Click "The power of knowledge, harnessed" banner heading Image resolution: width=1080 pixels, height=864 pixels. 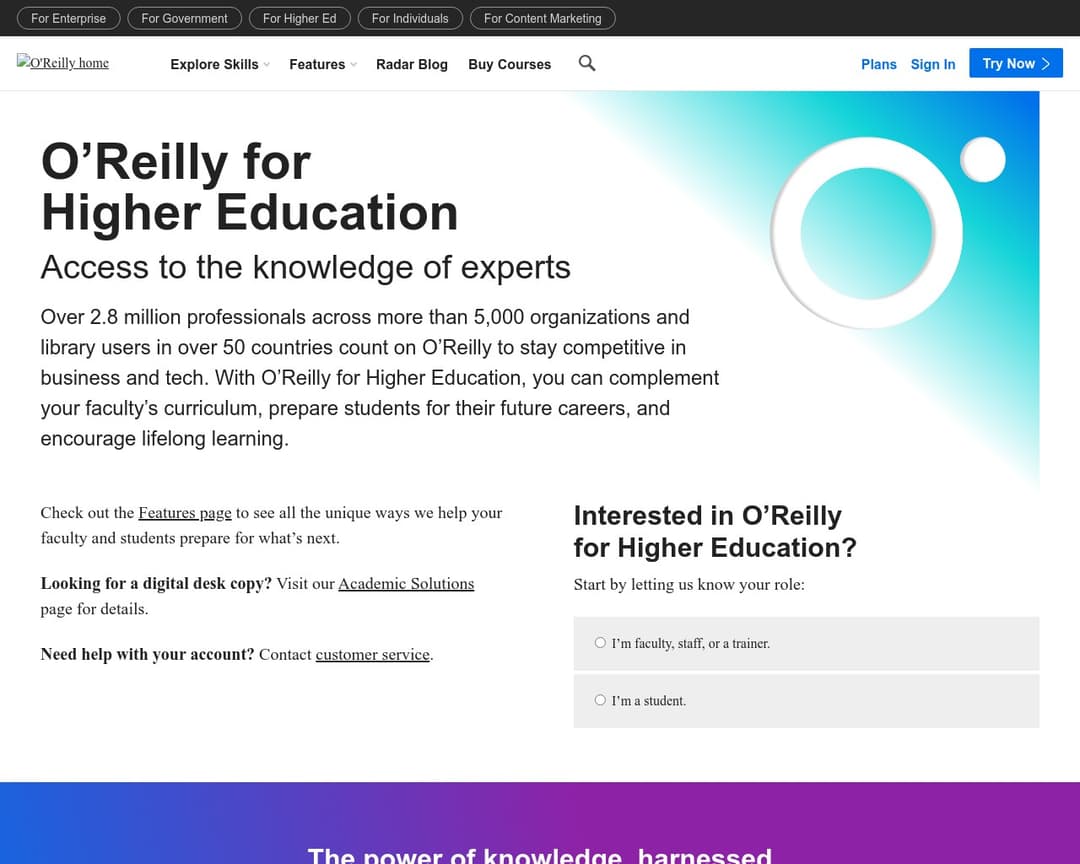coord(539,855)
